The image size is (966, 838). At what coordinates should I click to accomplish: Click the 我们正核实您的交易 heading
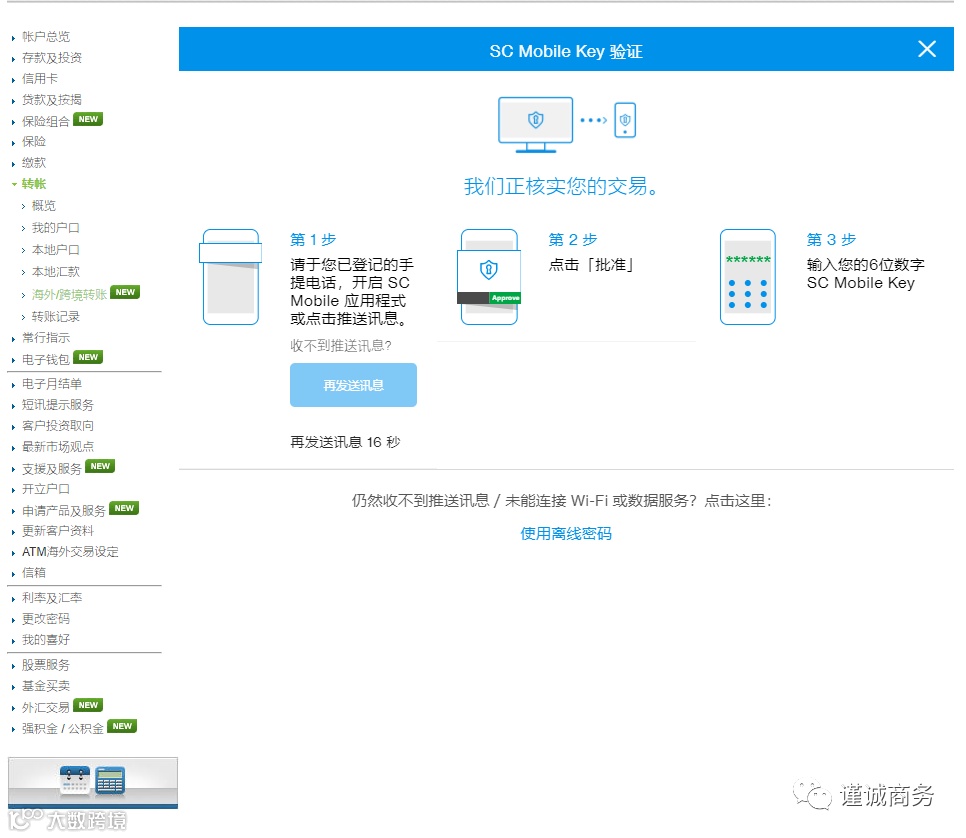click(x=561, y=186)
